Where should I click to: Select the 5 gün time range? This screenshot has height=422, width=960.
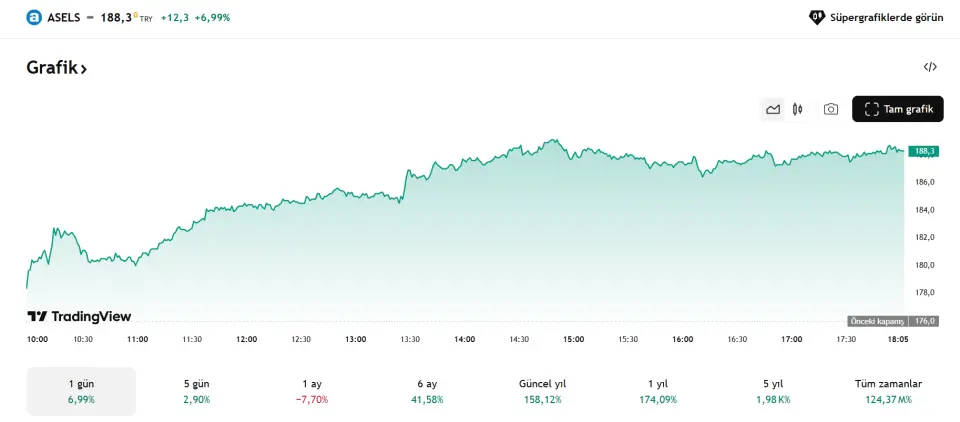195,391
